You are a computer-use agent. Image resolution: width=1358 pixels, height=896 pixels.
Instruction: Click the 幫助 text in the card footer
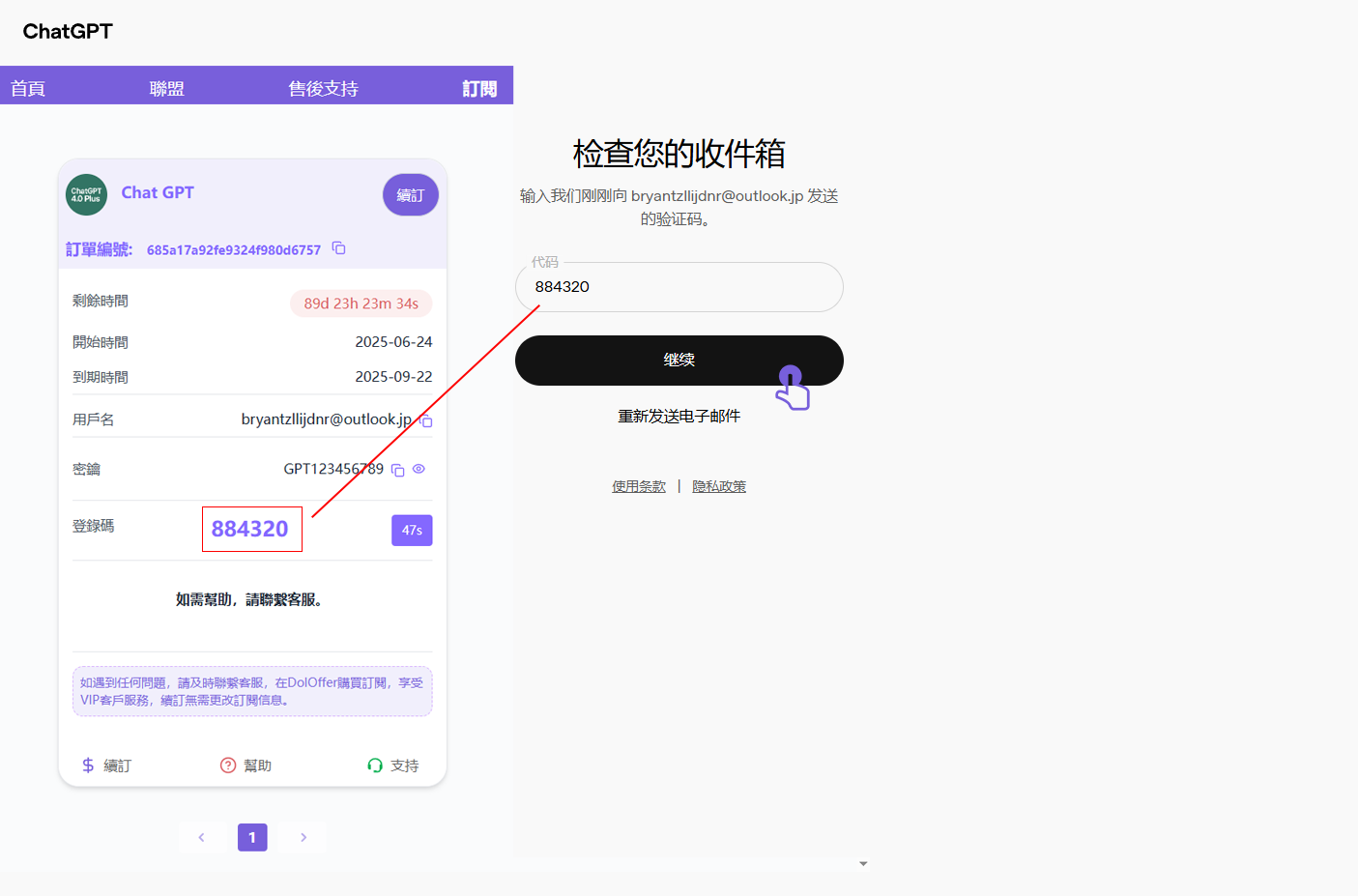[258, 766]
